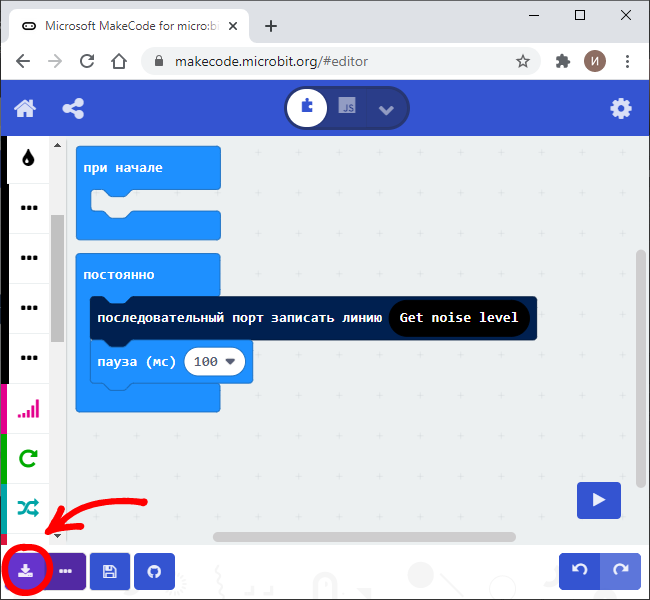650x600 pixels.
Task: Download the program to micro:bit
Action: pos(26,571)
